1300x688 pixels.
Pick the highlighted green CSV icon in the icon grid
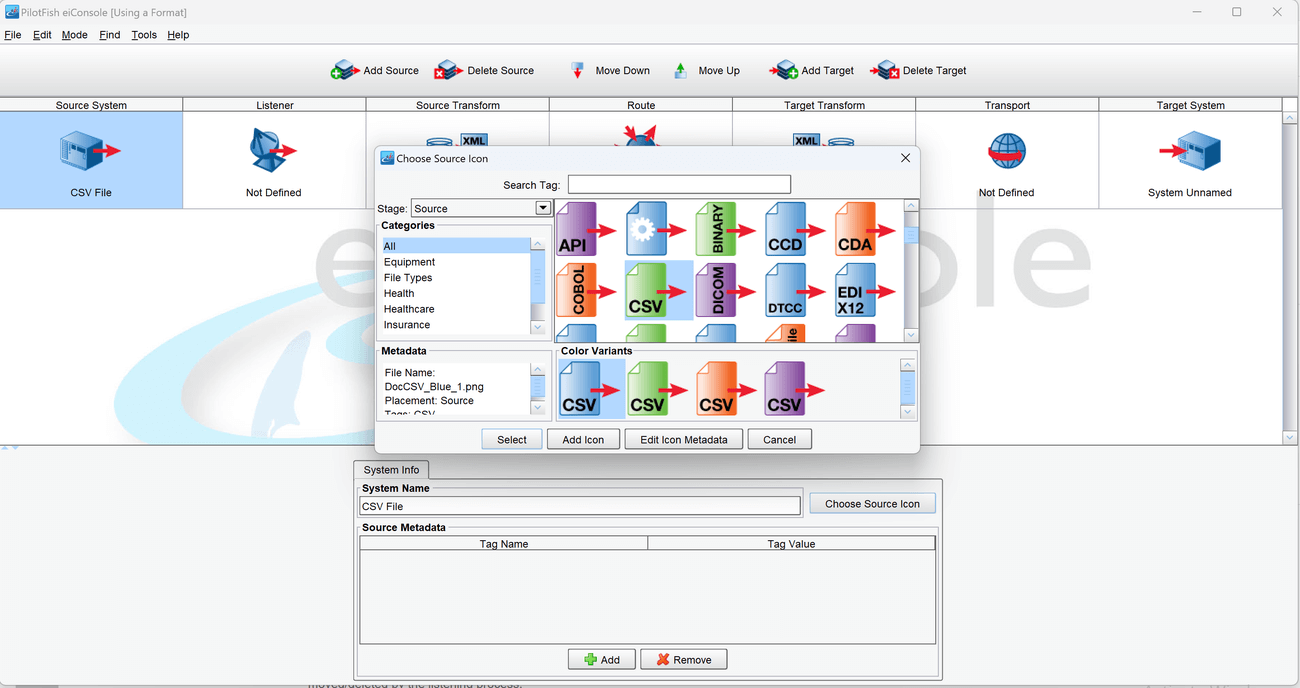click(x=656, y=290)
